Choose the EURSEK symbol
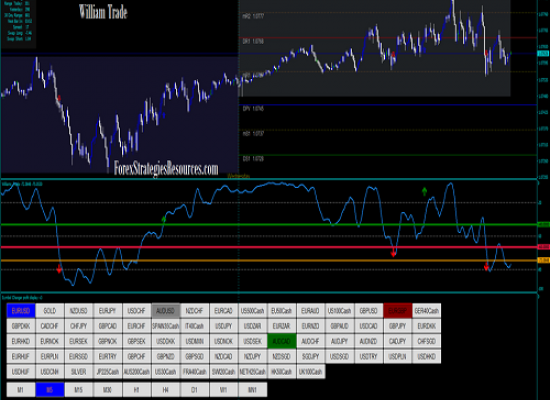The width and height of the screenshot is (550, 400). coord(79,341)
